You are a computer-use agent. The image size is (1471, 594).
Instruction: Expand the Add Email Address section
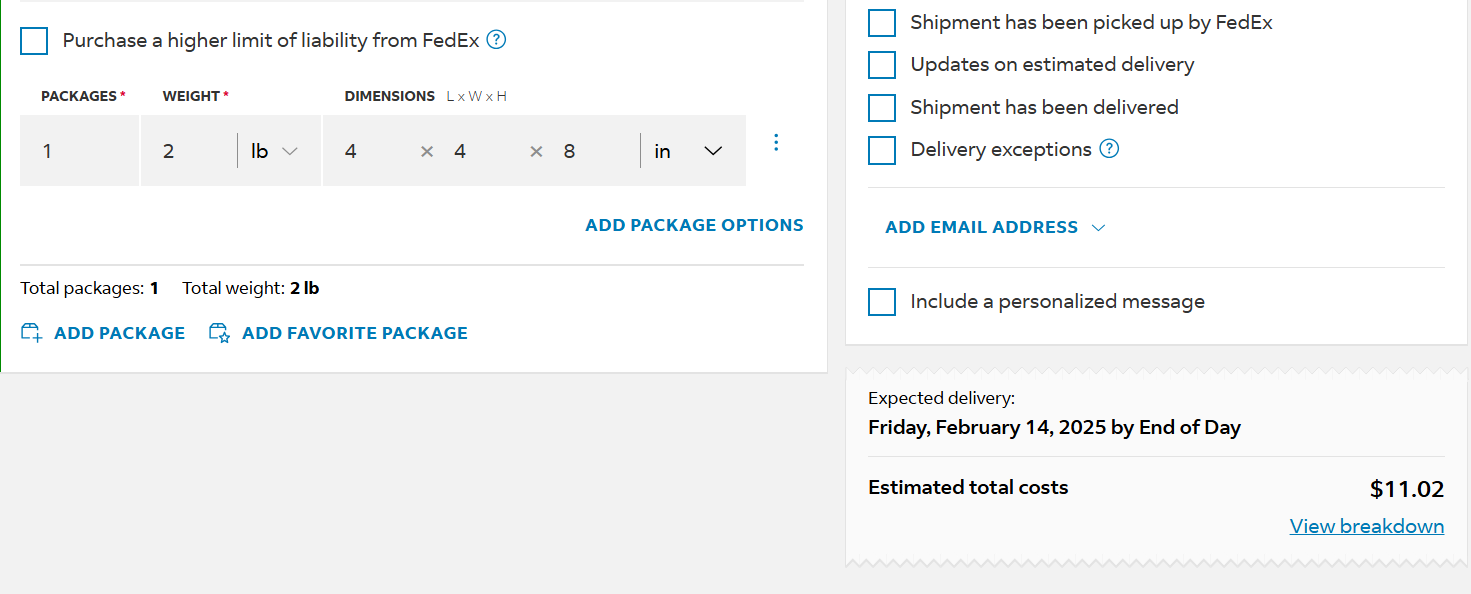coord(996,227)
